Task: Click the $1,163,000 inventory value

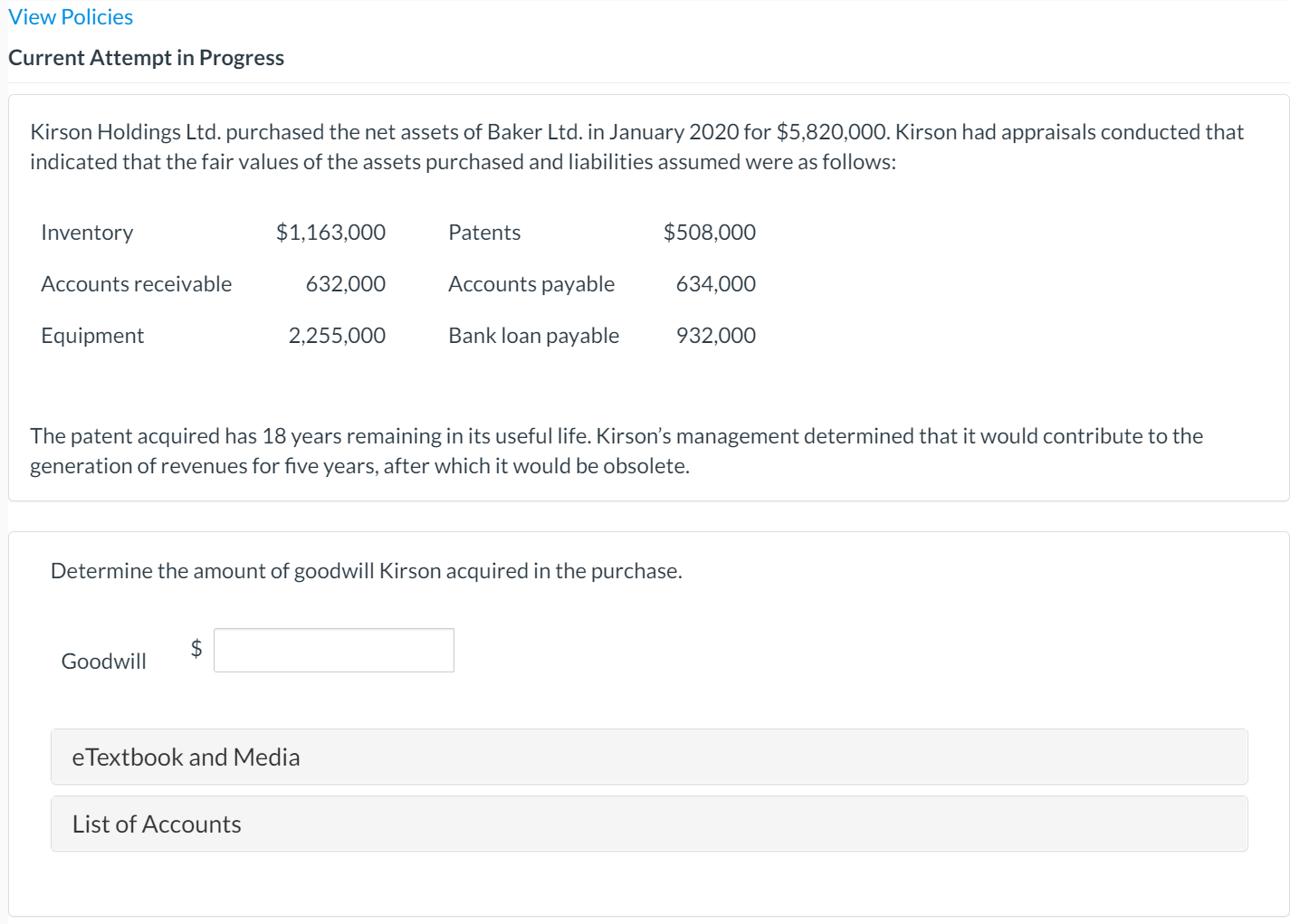Action: (x=330, y=233)
